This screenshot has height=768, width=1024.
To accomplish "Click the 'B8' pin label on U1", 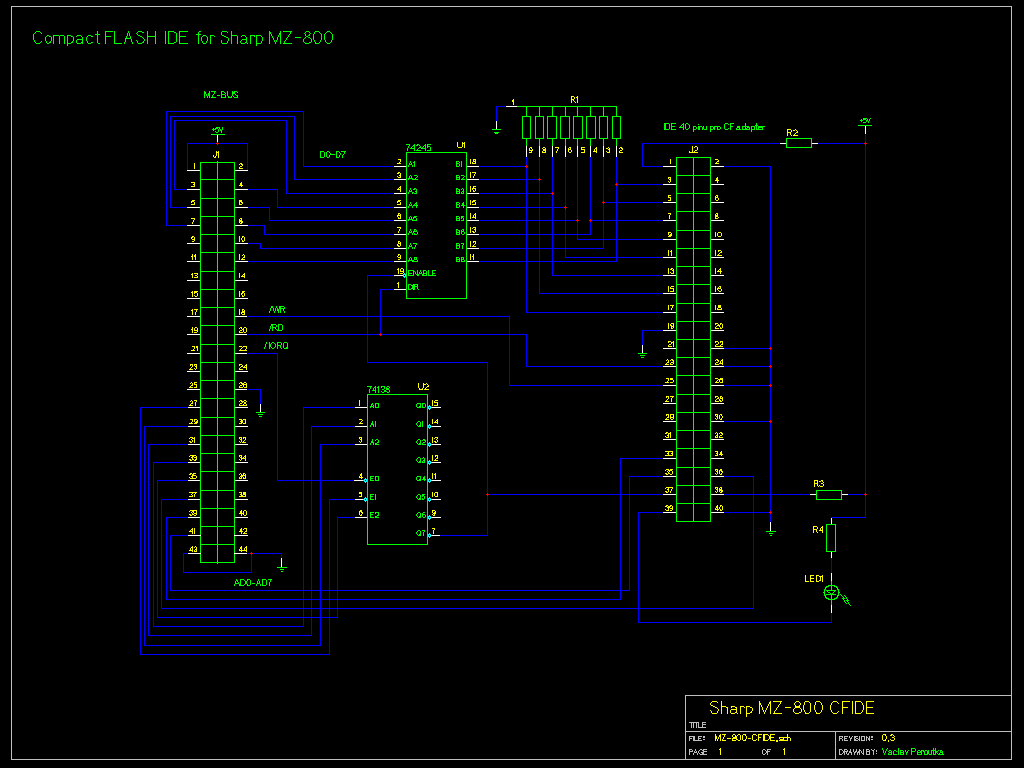I will [x=460, y=259].
